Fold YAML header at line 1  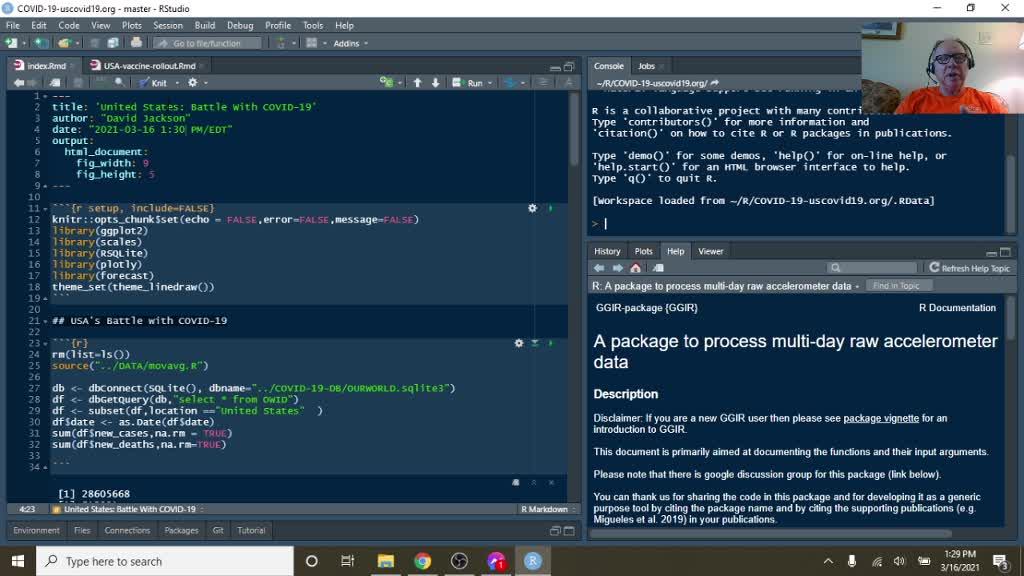[x=45, y=96]
